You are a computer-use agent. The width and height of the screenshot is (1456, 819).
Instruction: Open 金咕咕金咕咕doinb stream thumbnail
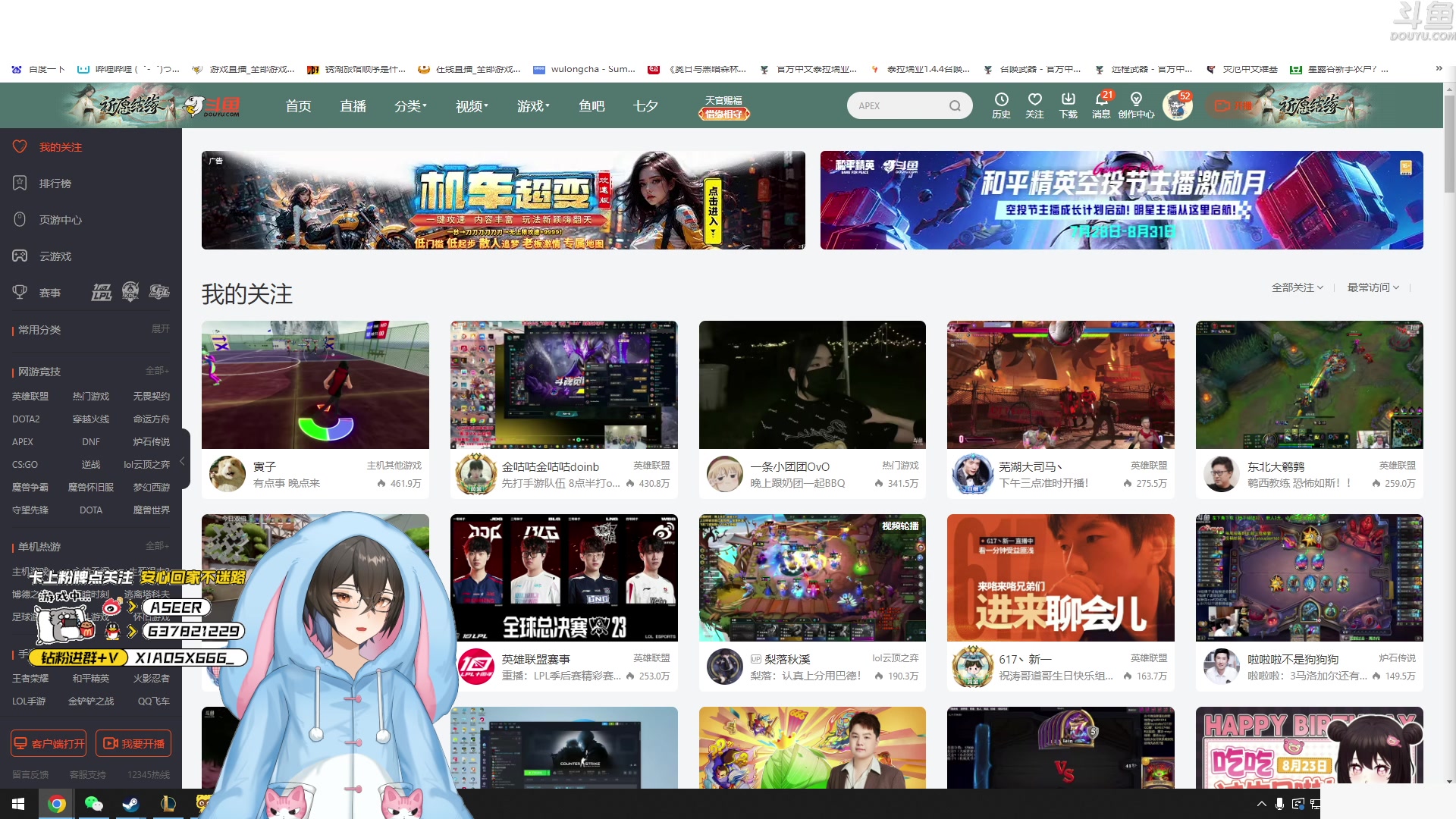(563, 384)
